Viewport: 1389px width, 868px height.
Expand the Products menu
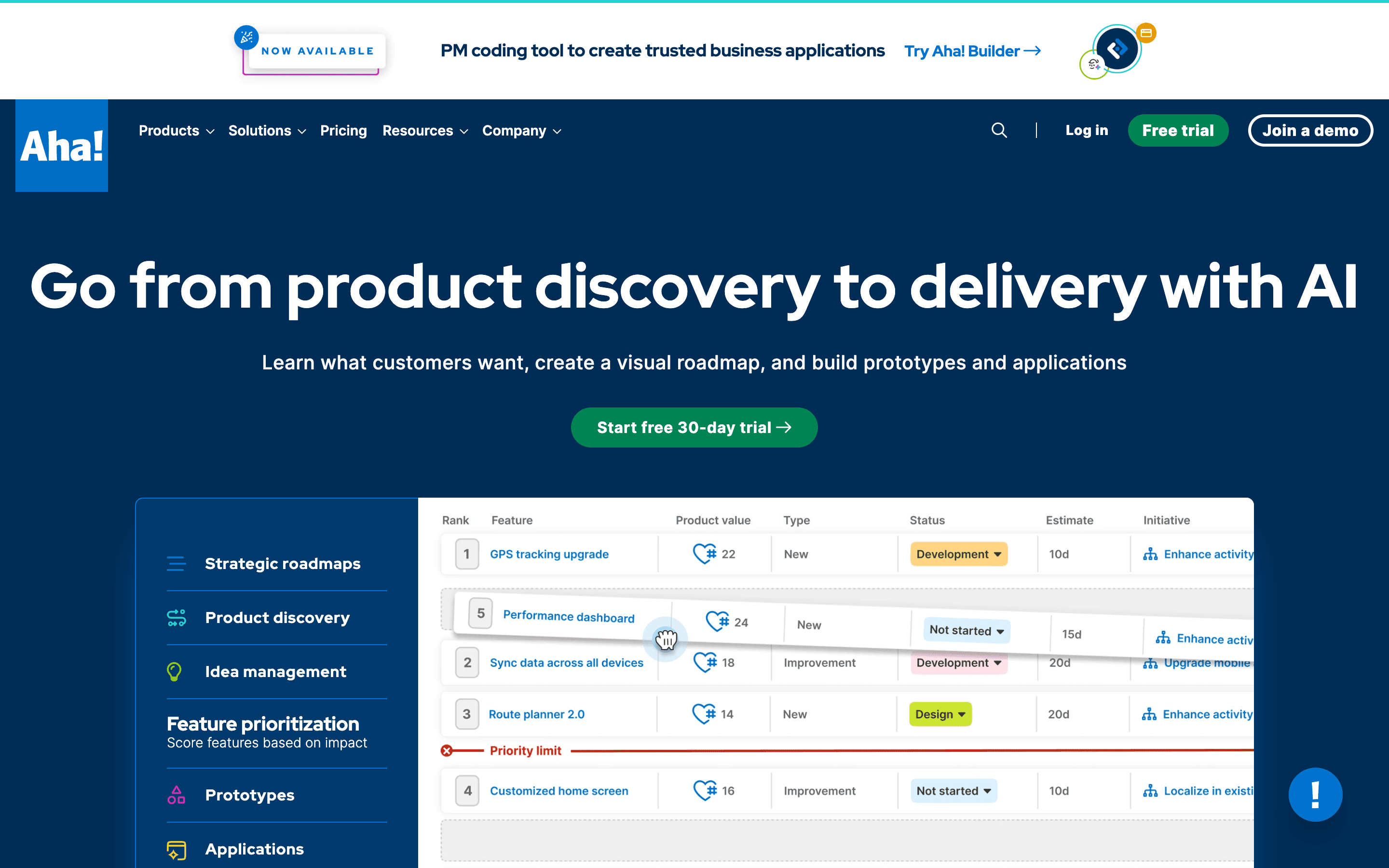pos(176,131)
